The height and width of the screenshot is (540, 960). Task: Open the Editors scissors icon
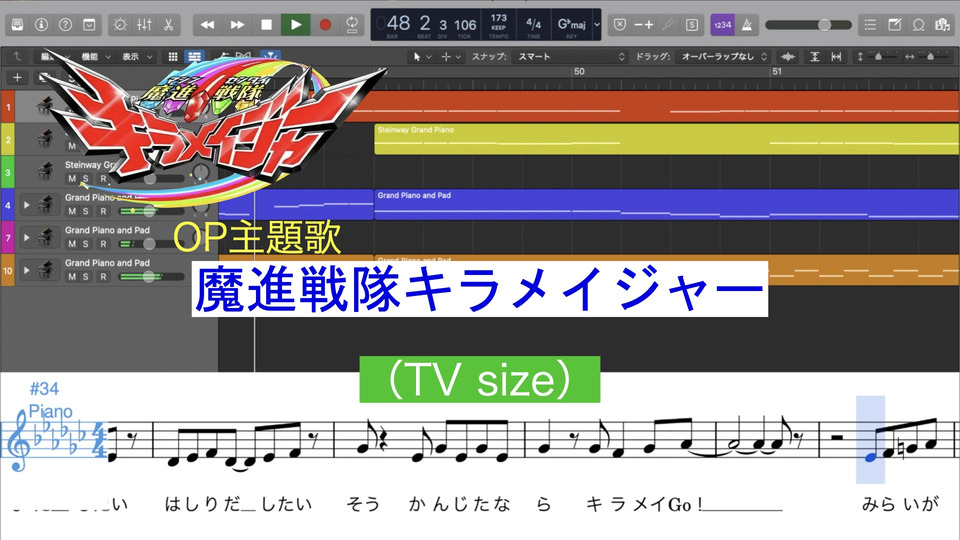pyautogui.click(x=168, y=24)
